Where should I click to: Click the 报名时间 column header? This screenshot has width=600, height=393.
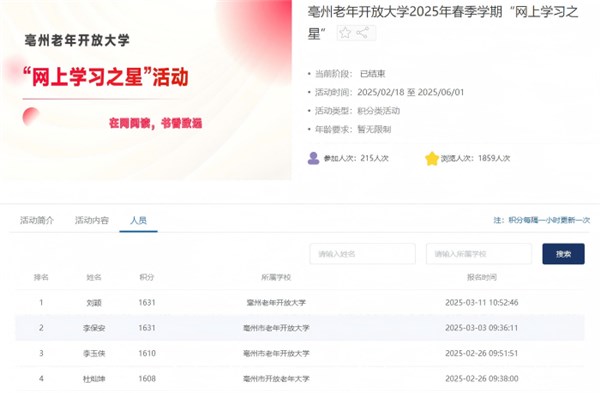(482, 277)
